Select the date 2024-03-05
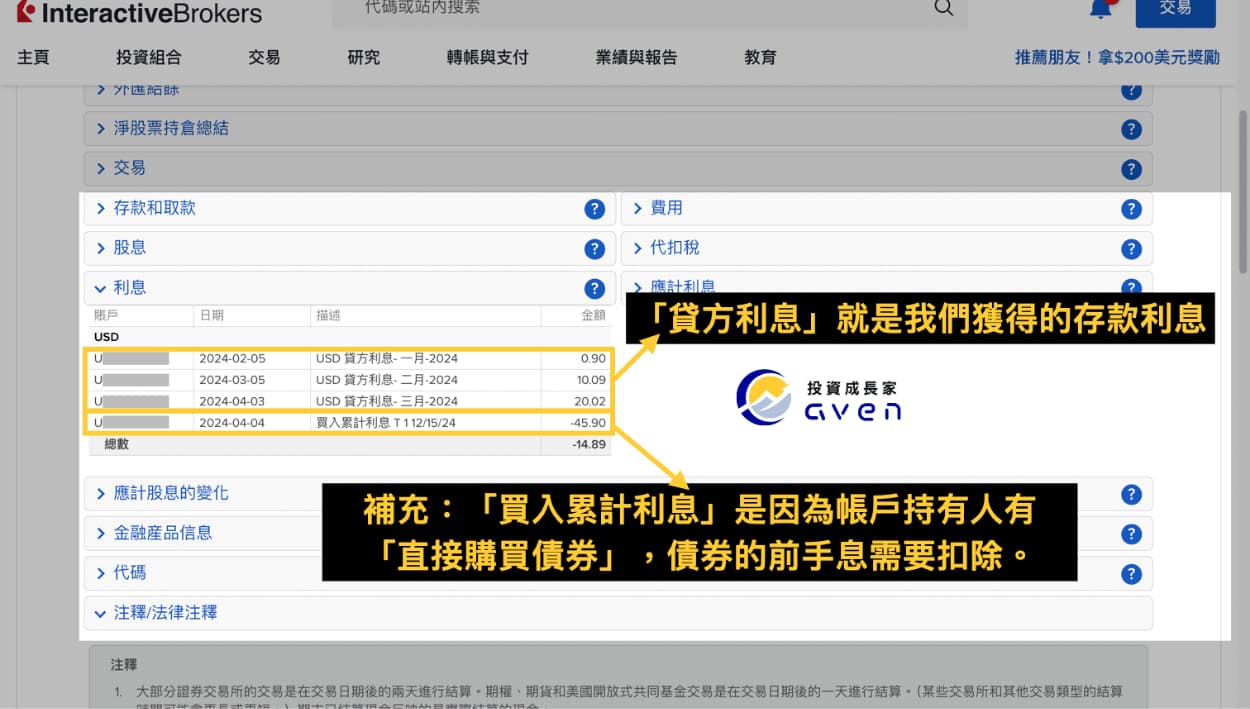This screenshot has height=709, width=1250. click(x=232, y=380)
